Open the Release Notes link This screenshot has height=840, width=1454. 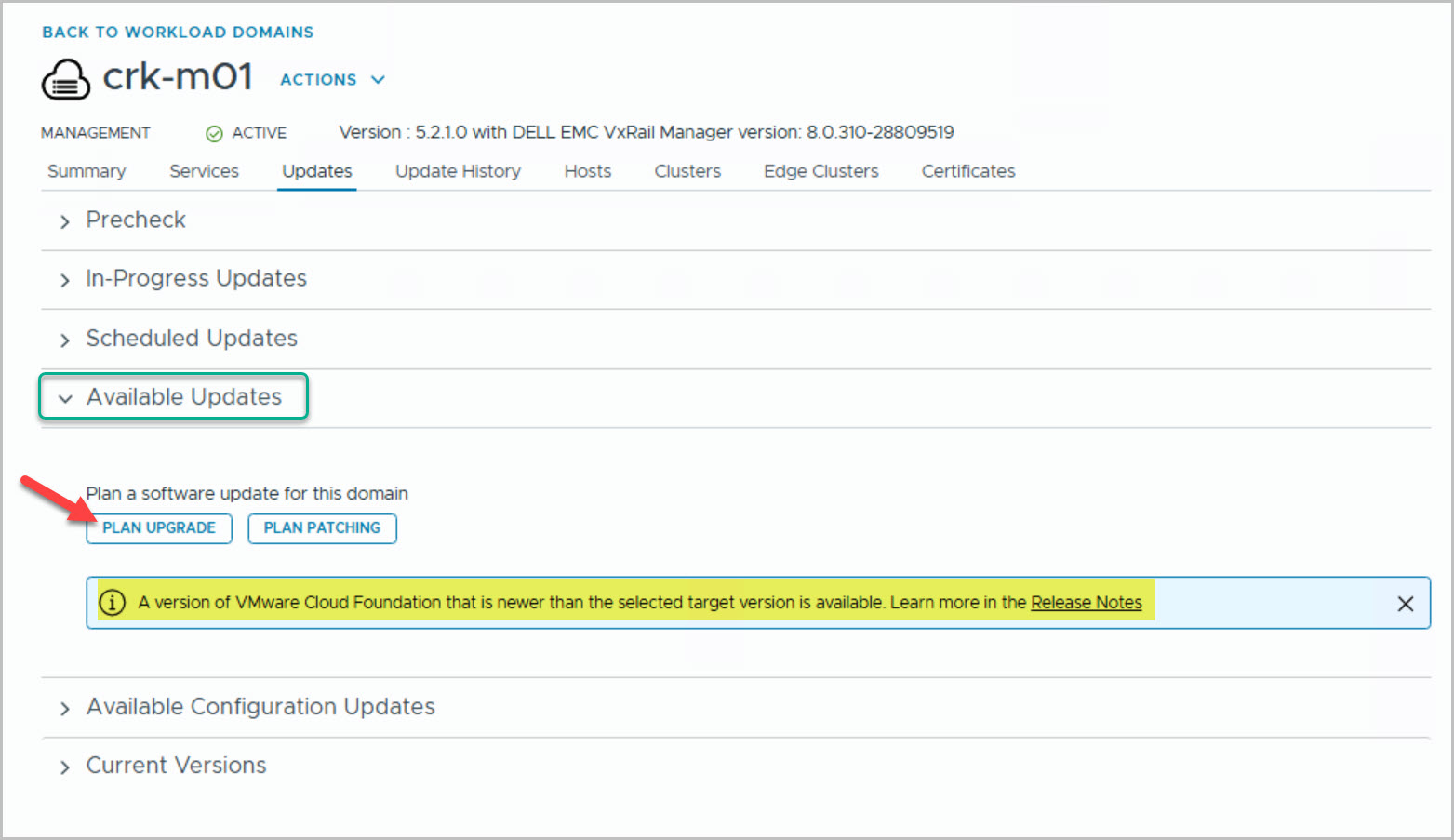pyautogui.click(x=1086, y=603)
